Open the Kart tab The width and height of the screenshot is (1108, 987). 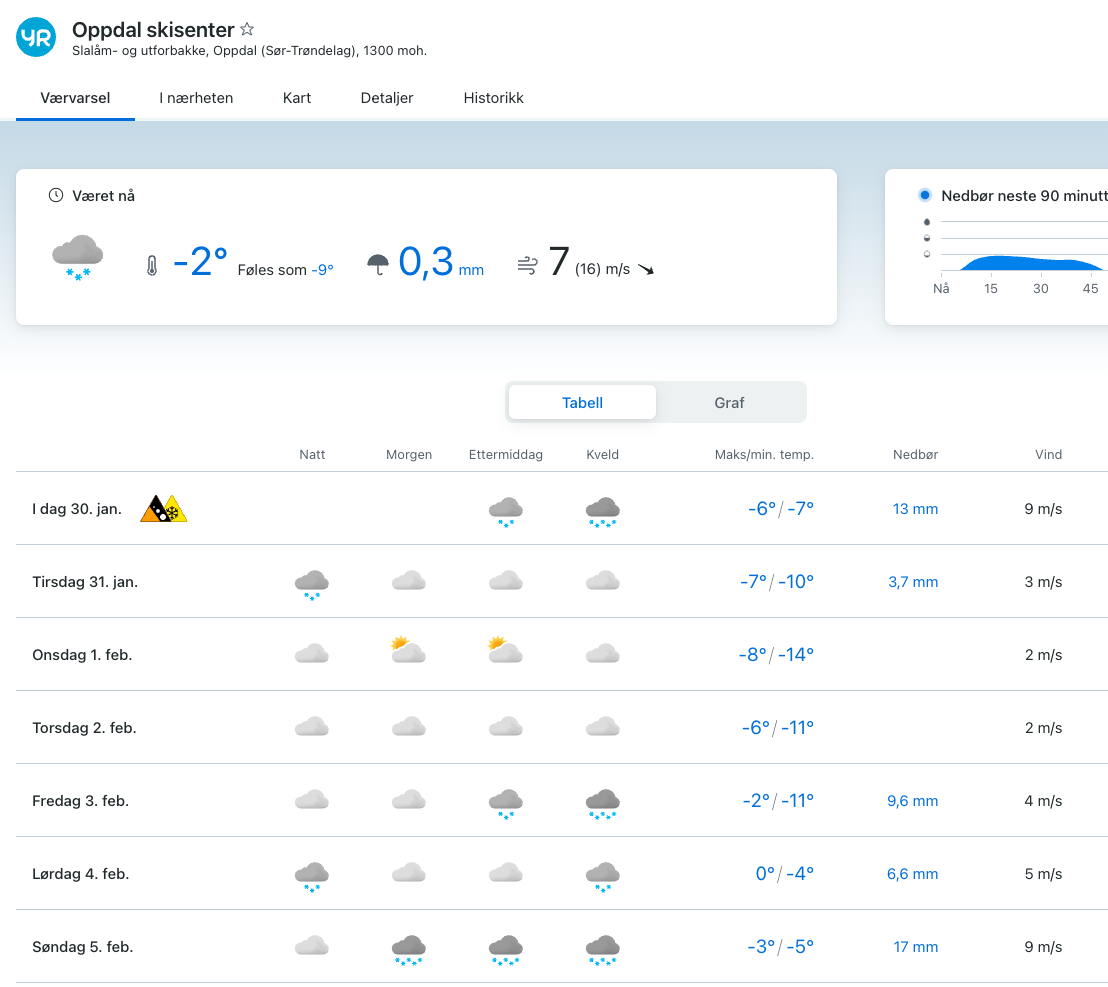297,98
